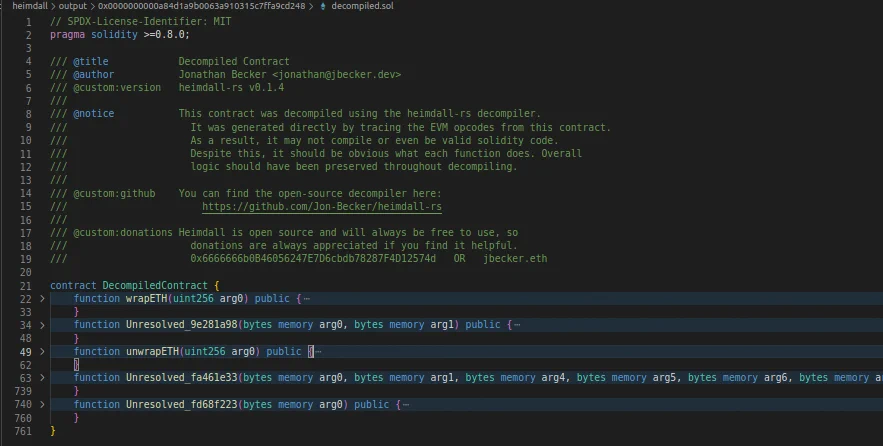The image size is (883, 446).
Task: Click the 'unwrapETH' function name
Action: pyautogui.click(x=153, y=351)
